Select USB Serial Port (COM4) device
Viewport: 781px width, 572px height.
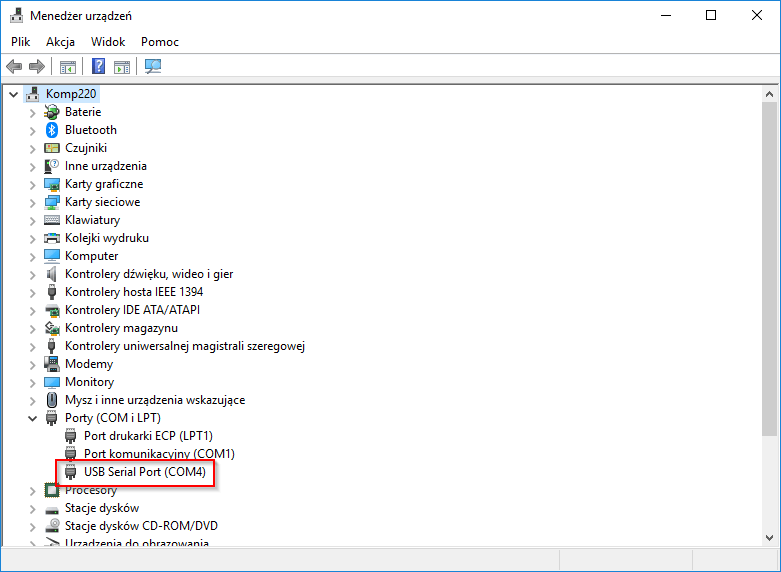[144, 472]
